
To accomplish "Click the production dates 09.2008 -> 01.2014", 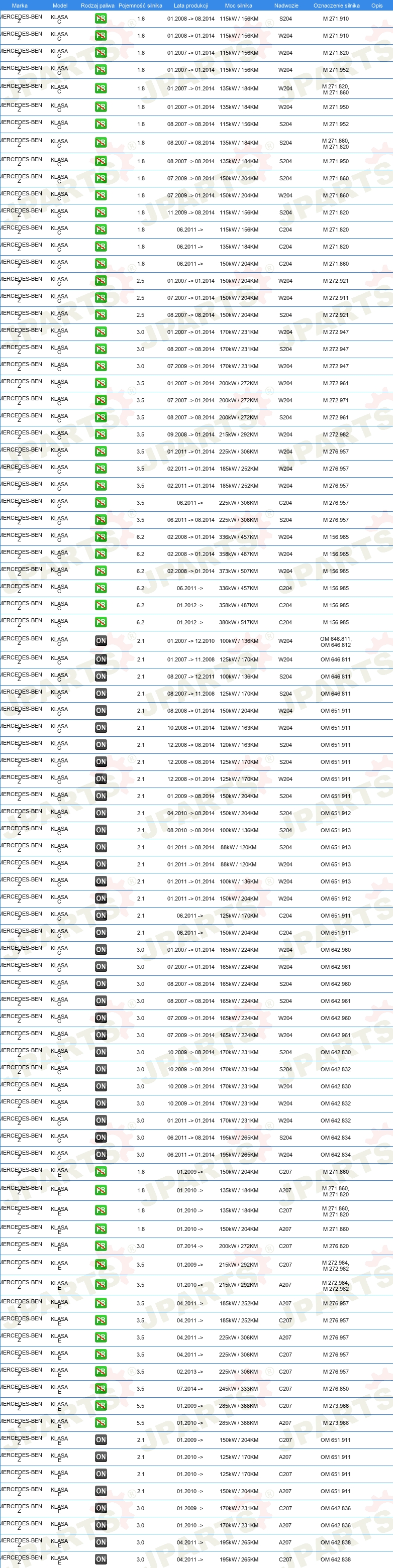I will click(x=190, y=434).
